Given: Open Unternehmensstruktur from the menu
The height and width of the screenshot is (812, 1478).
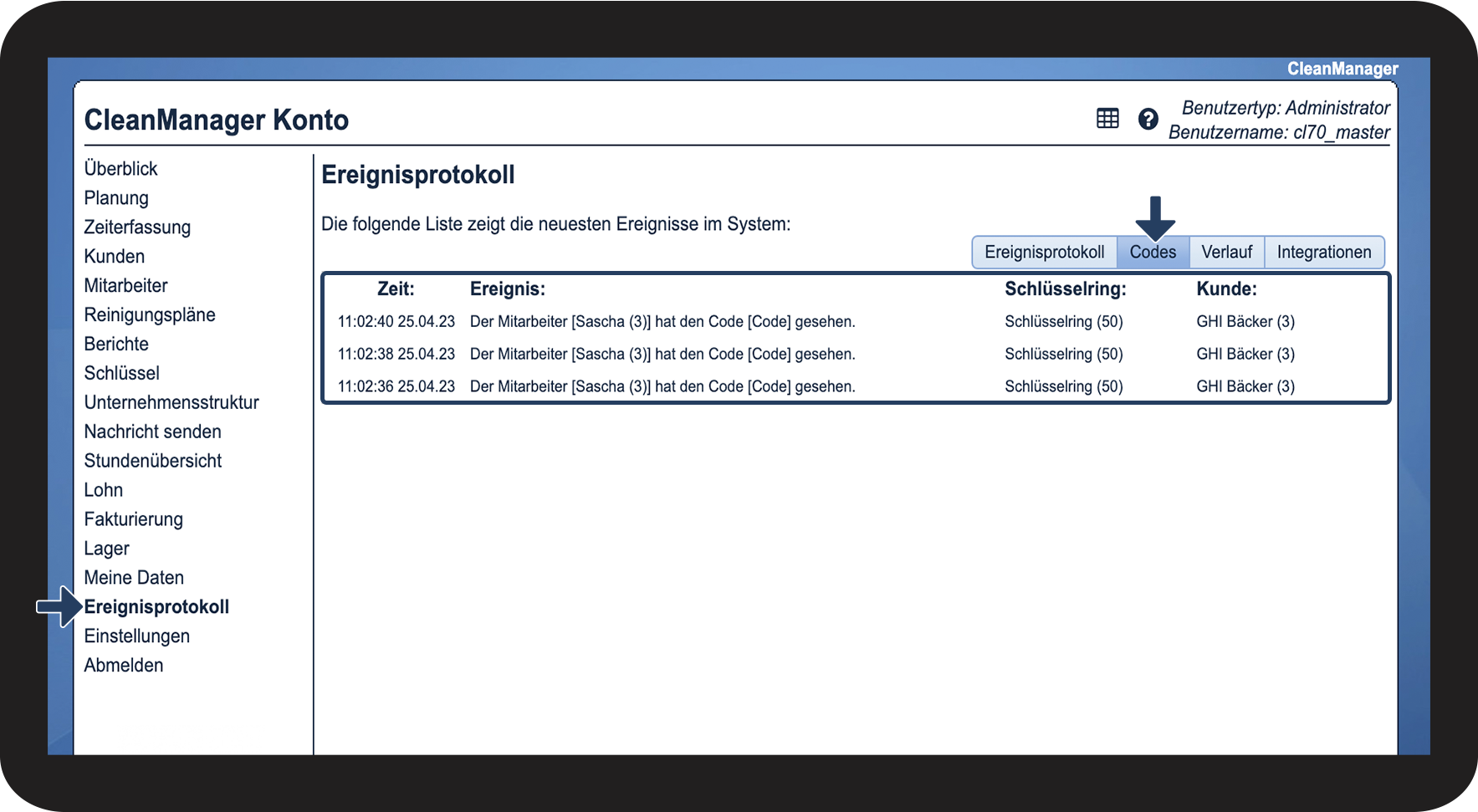Looking at the screenshot, I should click(171, 402).
